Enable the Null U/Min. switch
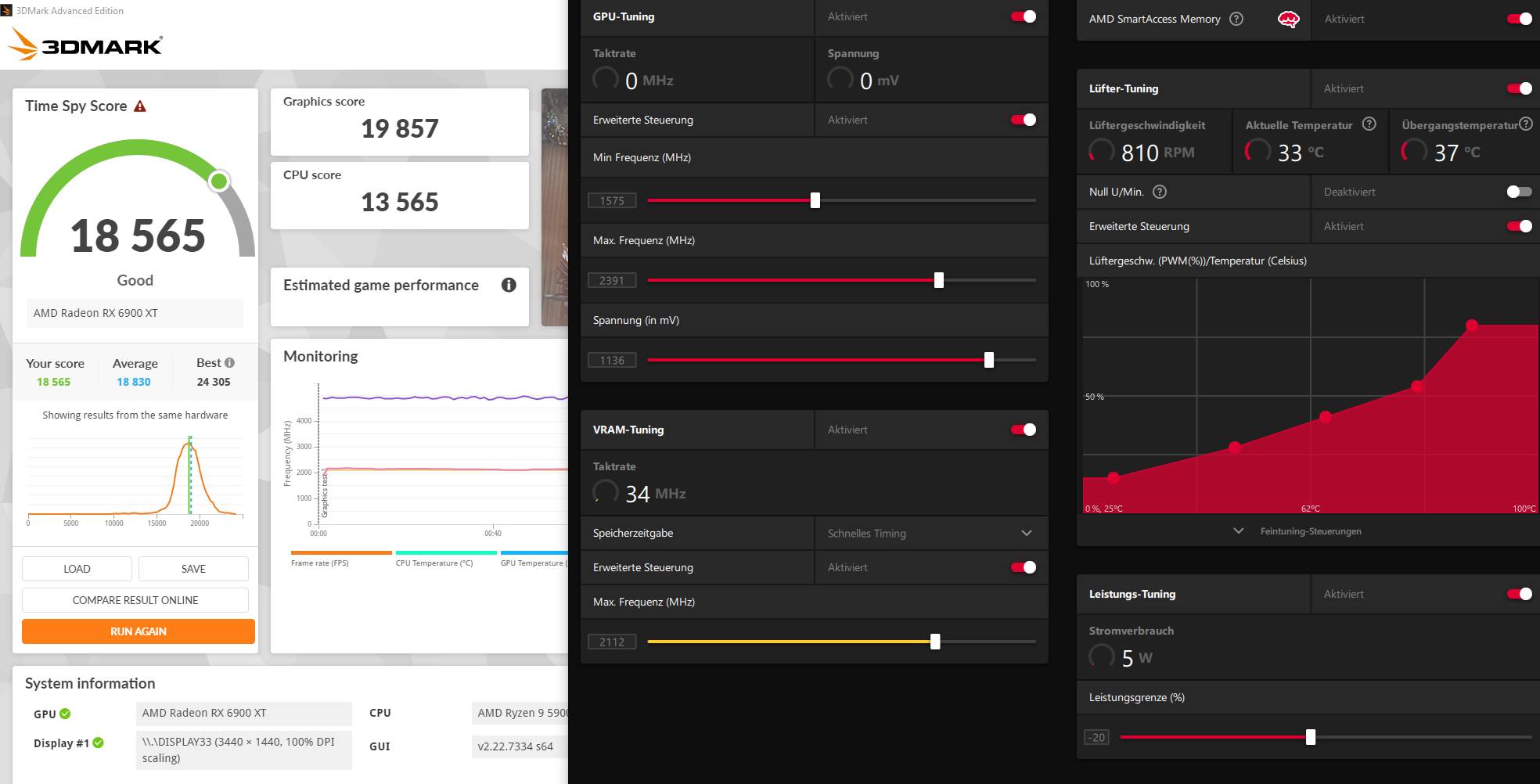1540x784 pixels. tap(1520, 192)
